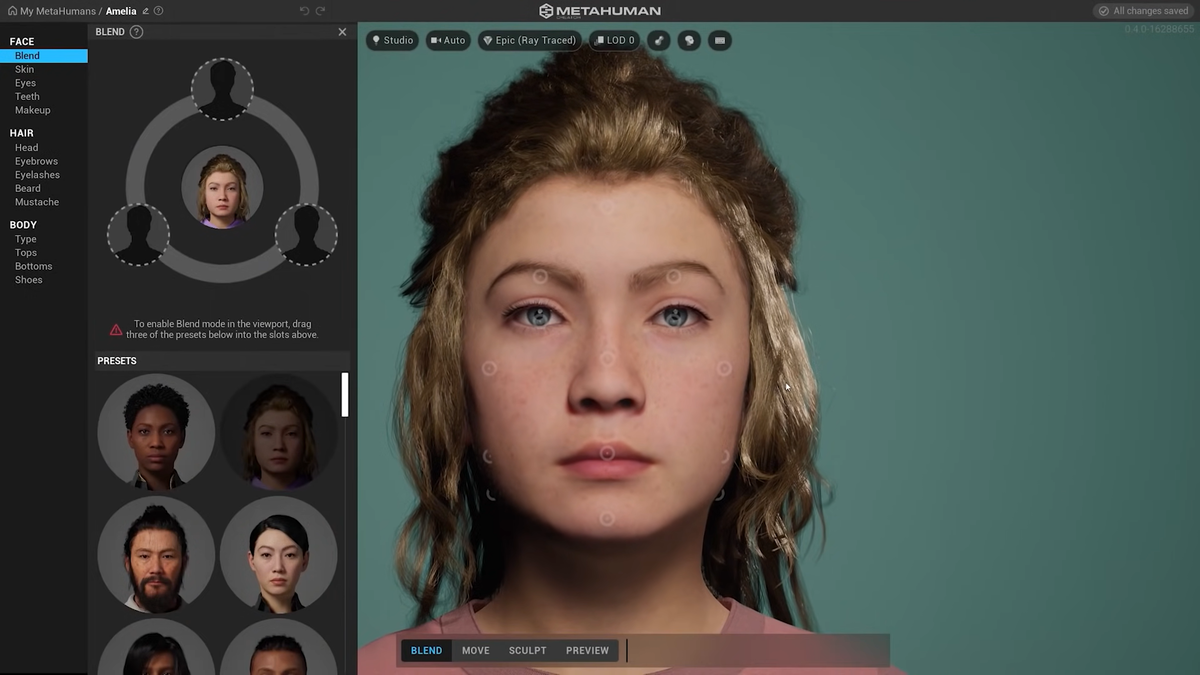Click the BLEND panel title text
Image resolution: width=1200 pixels, height=675 pixels.
pos(110,32)
